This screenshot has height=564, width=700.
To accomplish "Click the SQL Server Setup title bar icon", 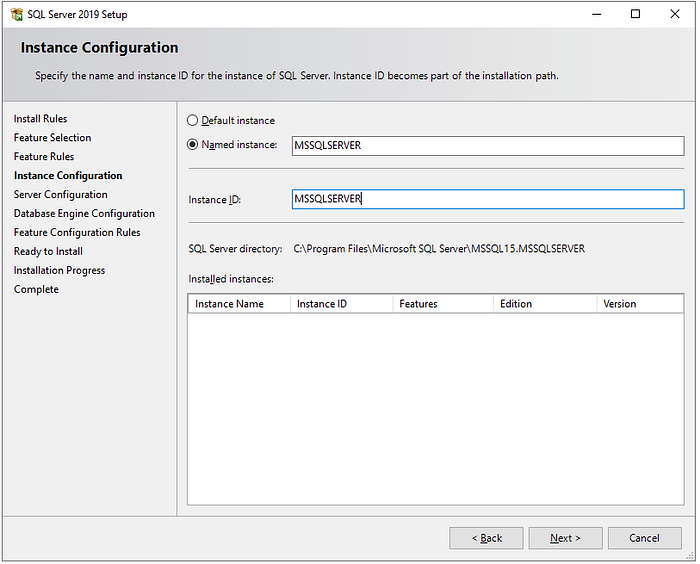I will tap(17, 14).
